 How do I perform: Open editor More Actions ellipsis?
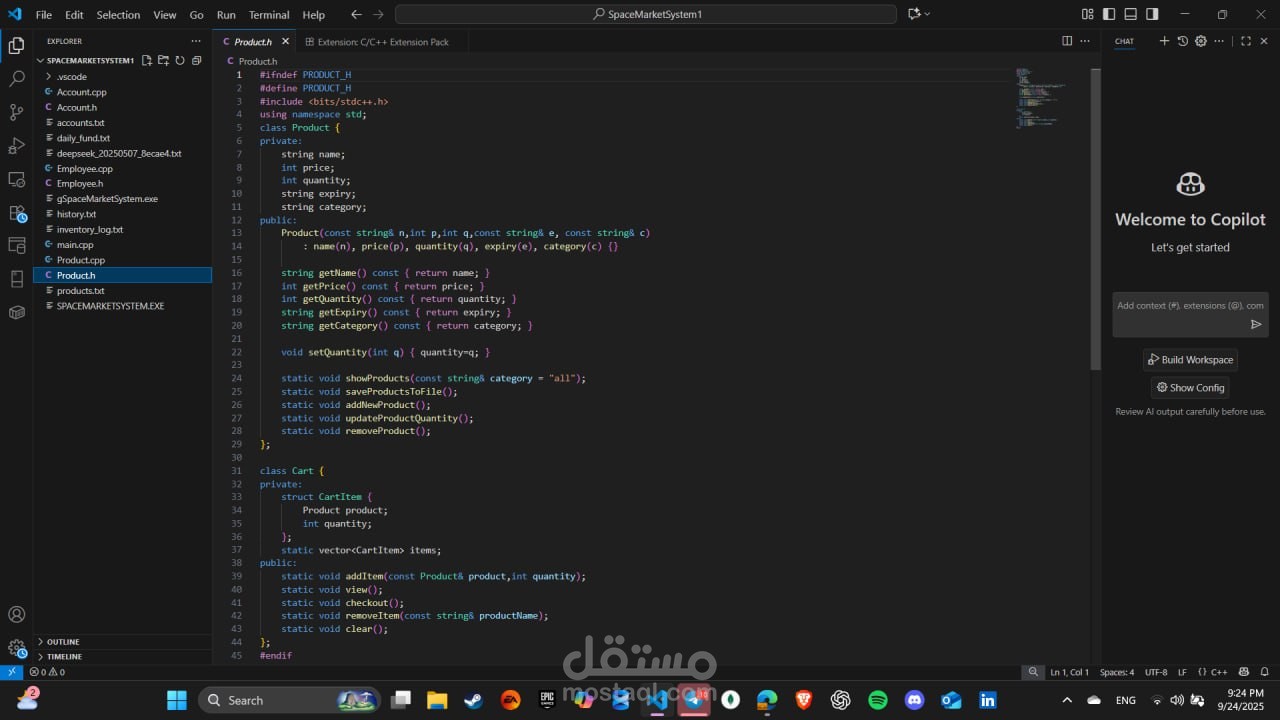pyautogui.click(x=1085, y=41)
